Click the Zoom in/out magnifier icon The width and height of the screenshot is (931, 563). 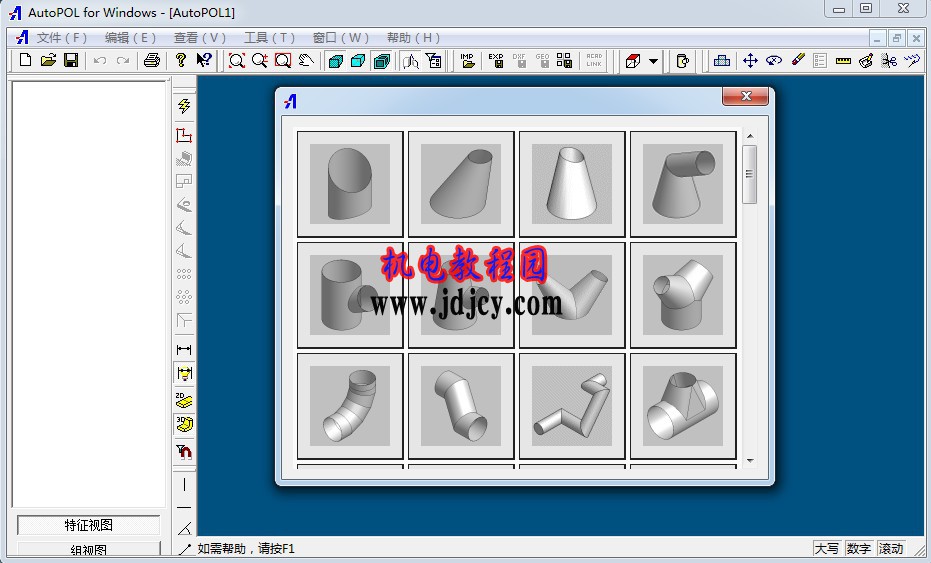point(259,61)
